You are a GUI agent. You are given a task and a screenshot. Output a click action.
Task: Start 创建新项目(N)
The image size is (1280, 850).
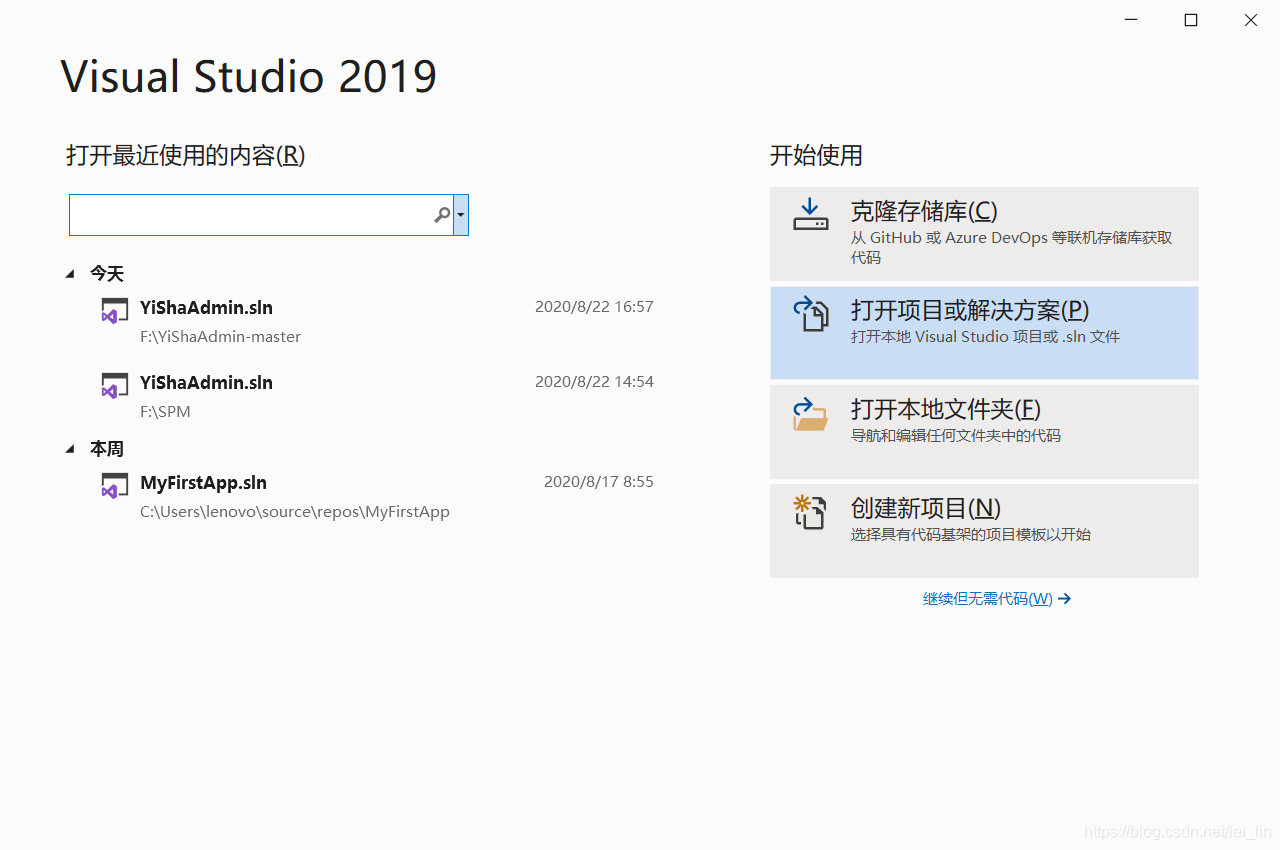tap(984, 531)
